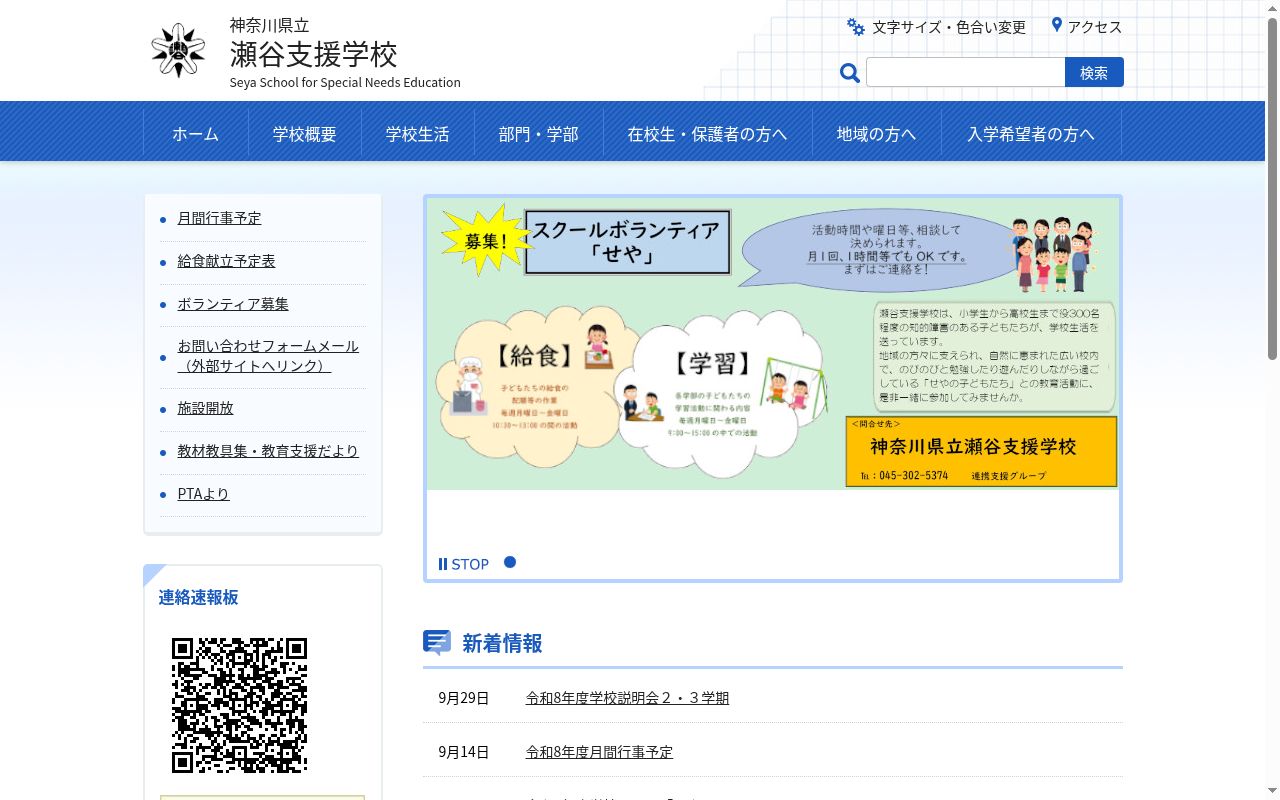
Task: Open 文字サイズ・色合い変更 settings link
Action: click(x=949, y=27)
